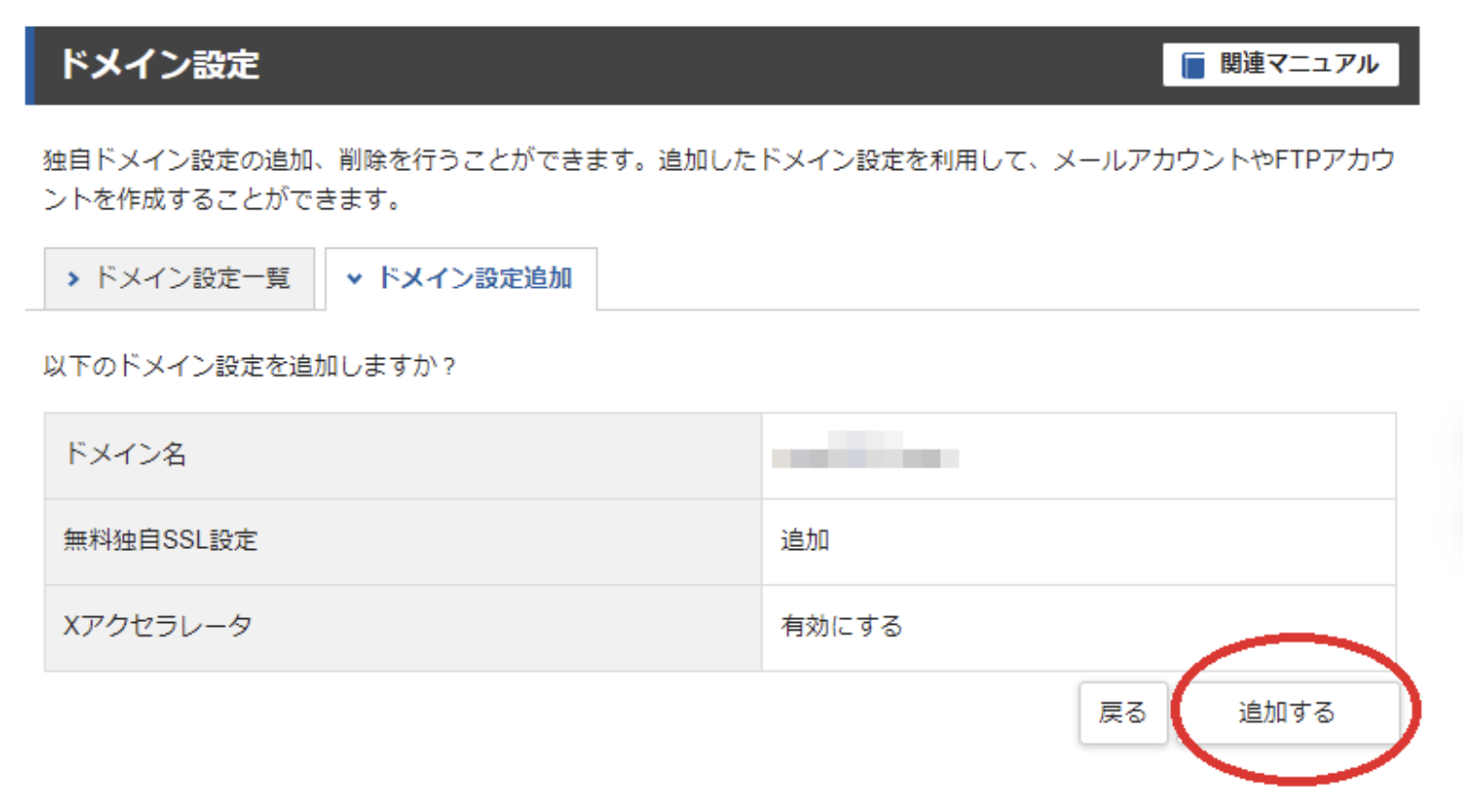The width and height of the screenshot is (1463, 812).
Task: Click the blurred domain name value
Action: (864, 453)
